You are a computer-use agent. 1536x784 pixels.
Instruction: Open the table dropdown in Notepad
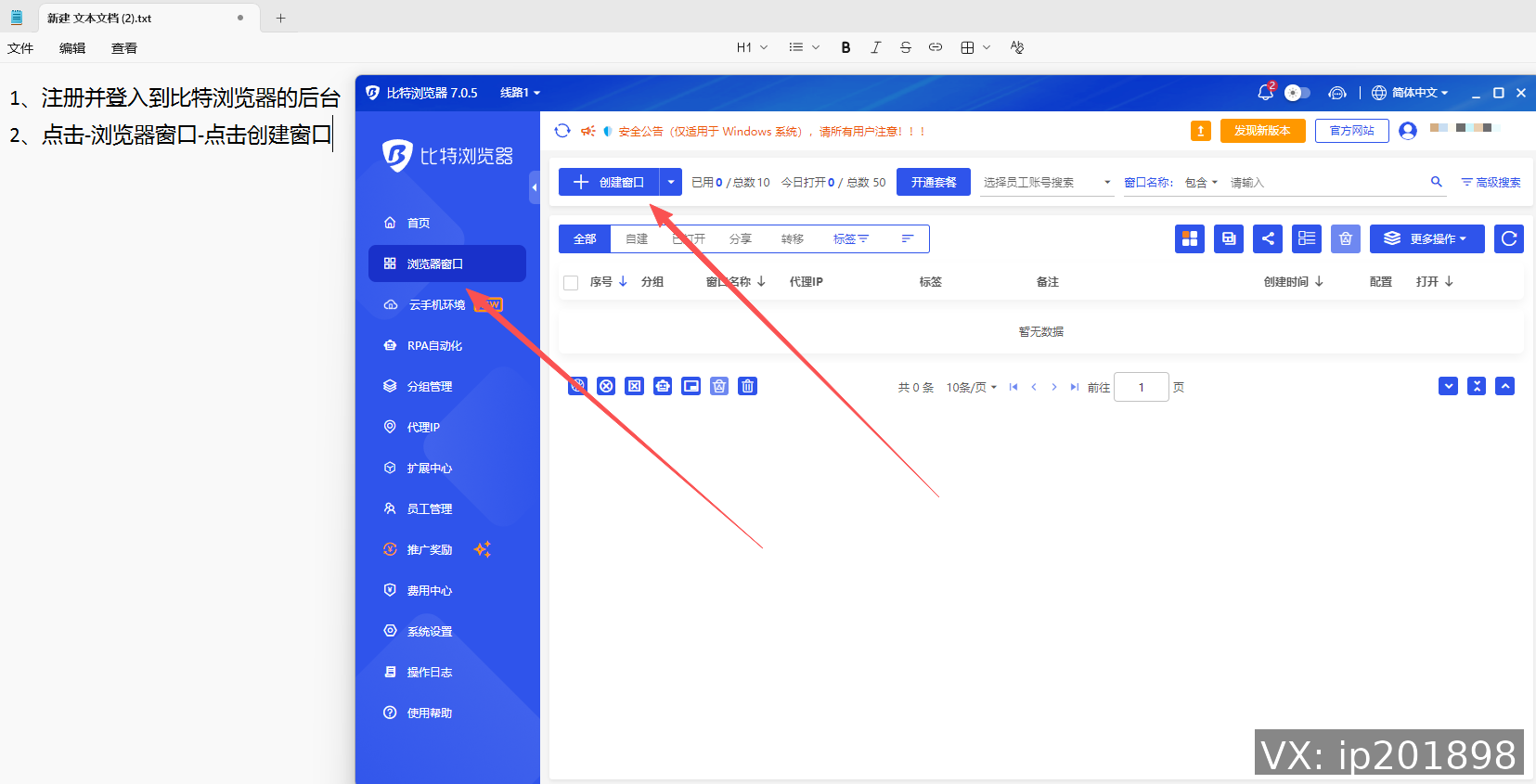975,47
